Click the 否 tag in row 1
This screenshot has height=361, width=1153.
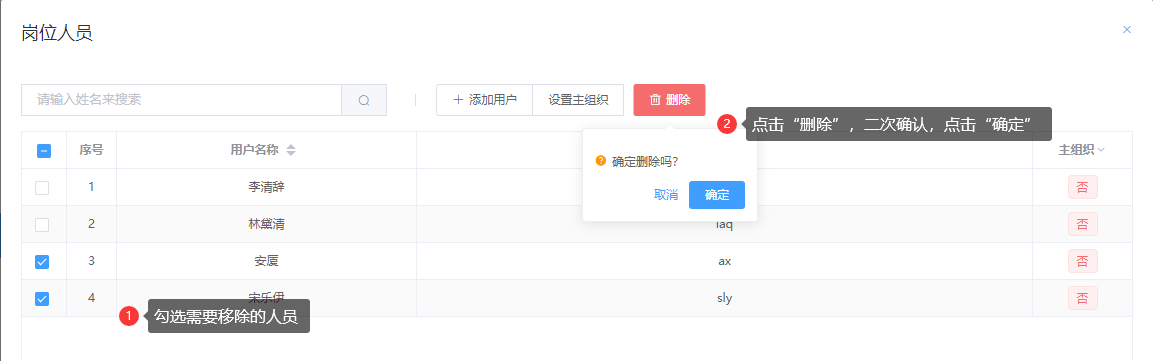pos(1082,187)
